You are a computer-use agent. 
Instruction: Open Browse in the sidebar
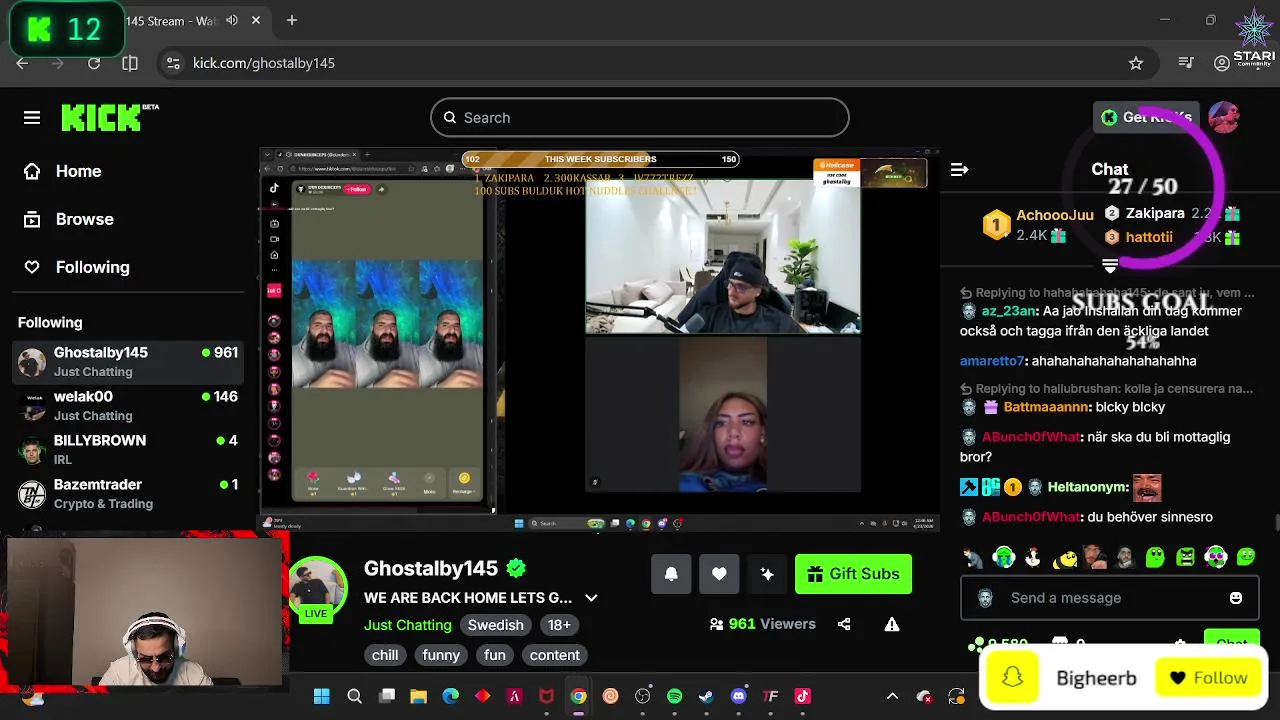point(69,219)
